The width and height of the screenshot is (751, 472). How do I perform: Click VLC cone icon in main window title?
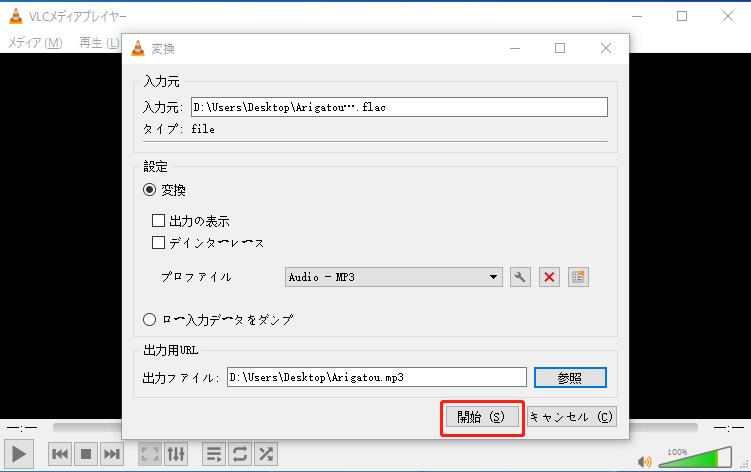point(16,16)
